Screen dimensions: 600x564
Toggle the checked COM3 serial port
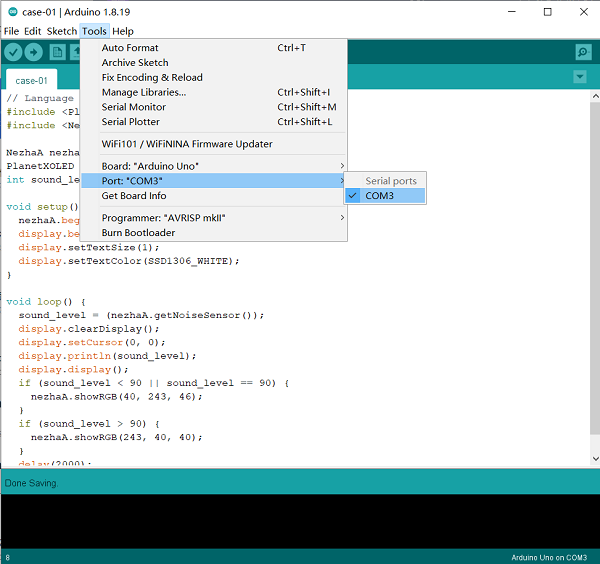pos(385,196)
